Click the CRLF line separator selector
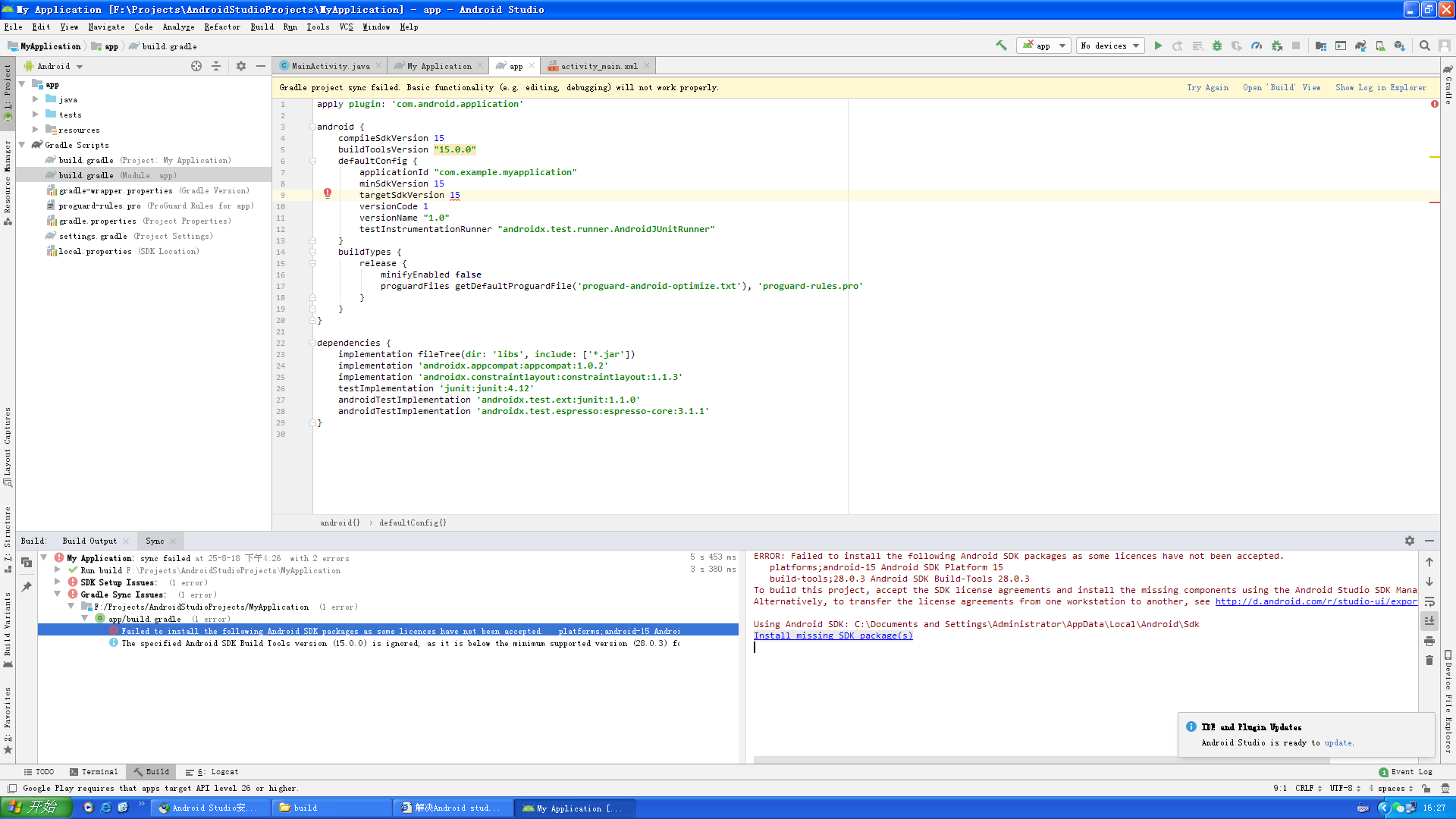The width and height of the screenshot is (1456, 819). pos(1308,788)
